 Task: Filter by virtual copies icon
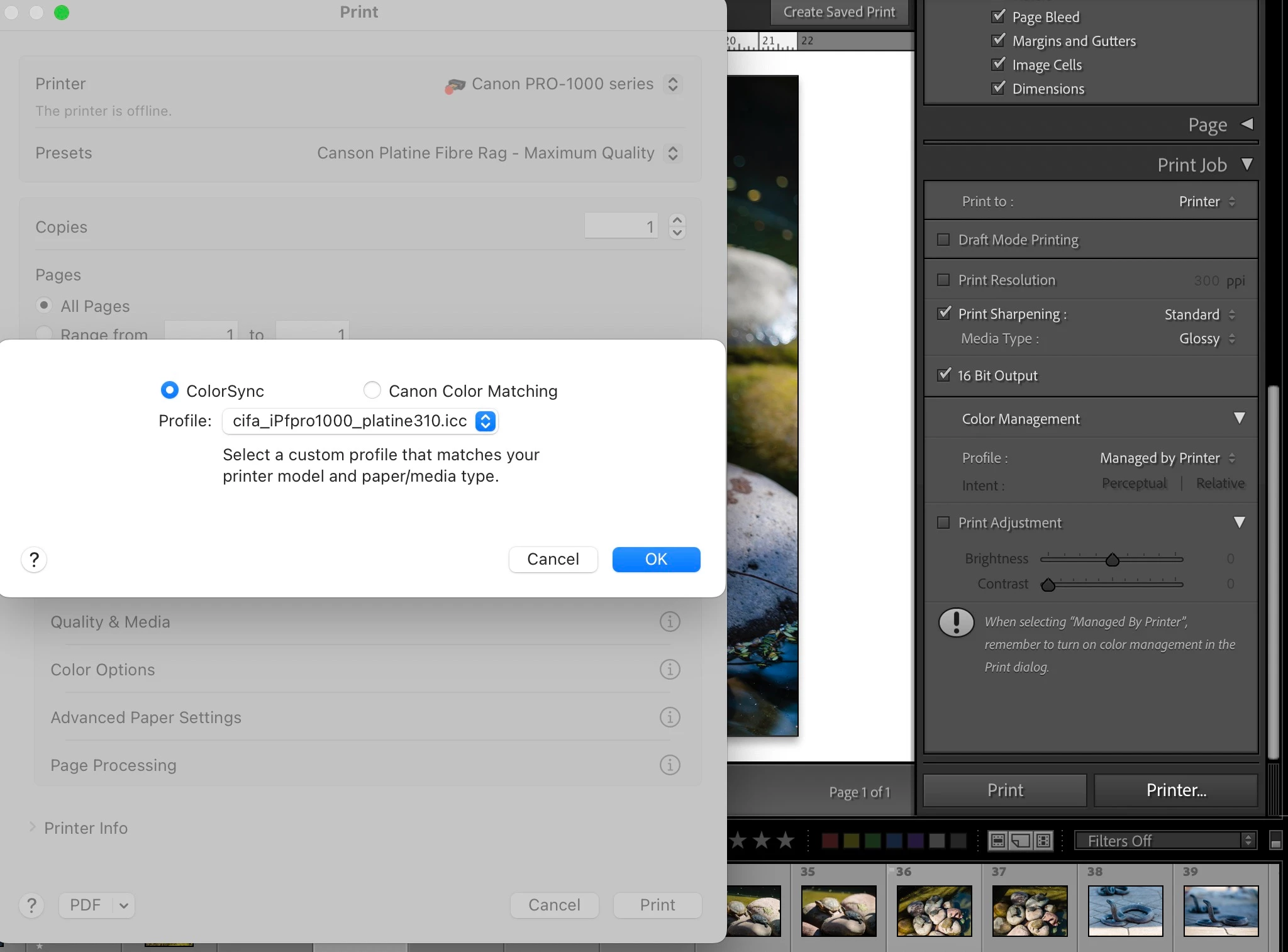(1021, 841)
